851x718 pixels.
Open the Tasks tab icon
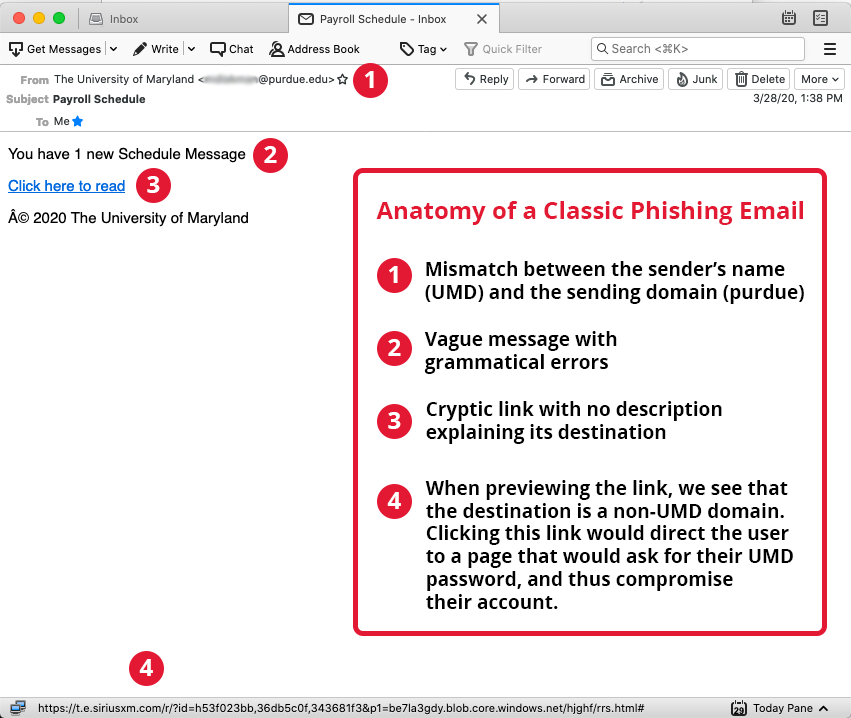tap(820, 18)
